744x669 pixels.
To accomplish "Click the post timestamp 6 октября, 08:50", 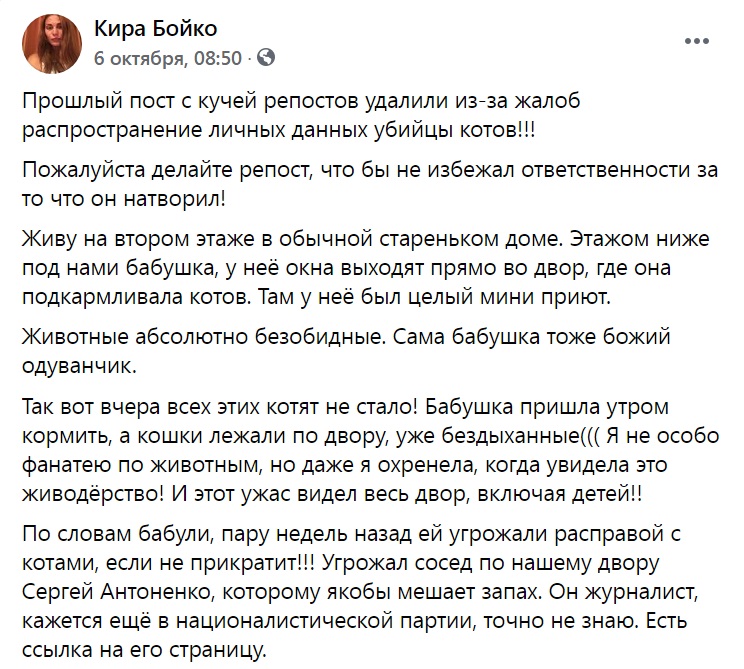I will tap(167, 58).
